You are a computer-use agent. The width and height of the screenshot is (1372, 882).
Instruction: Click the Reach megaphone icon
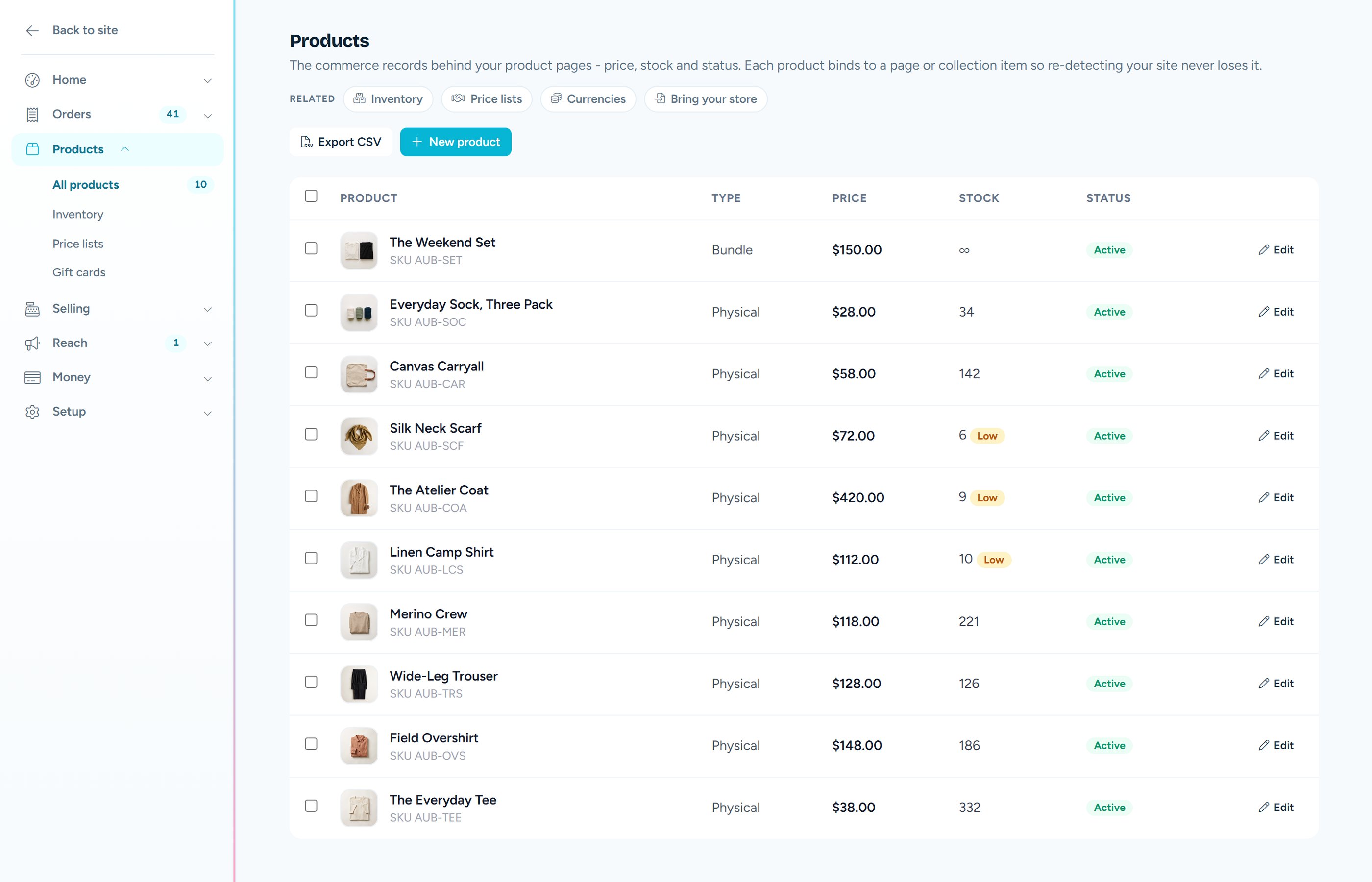click(x=33, y=343)
